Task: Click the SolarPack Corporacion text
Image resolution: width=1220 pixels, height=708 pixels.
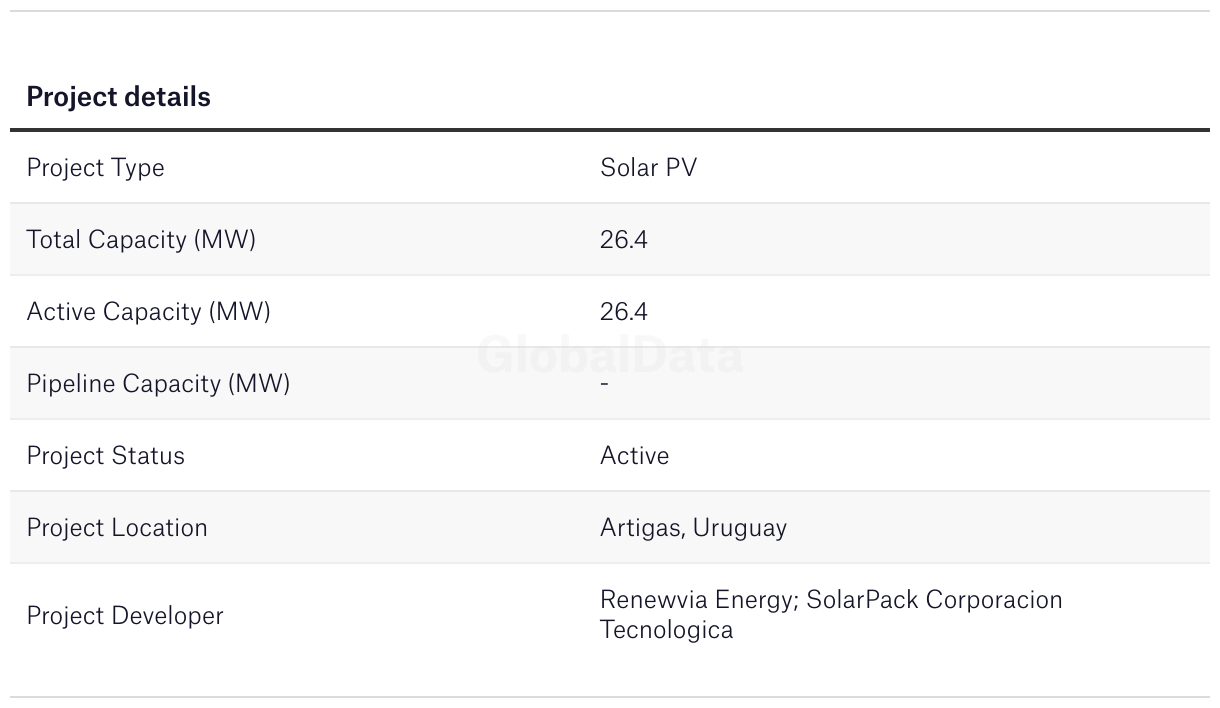Action: coord(934,600)
